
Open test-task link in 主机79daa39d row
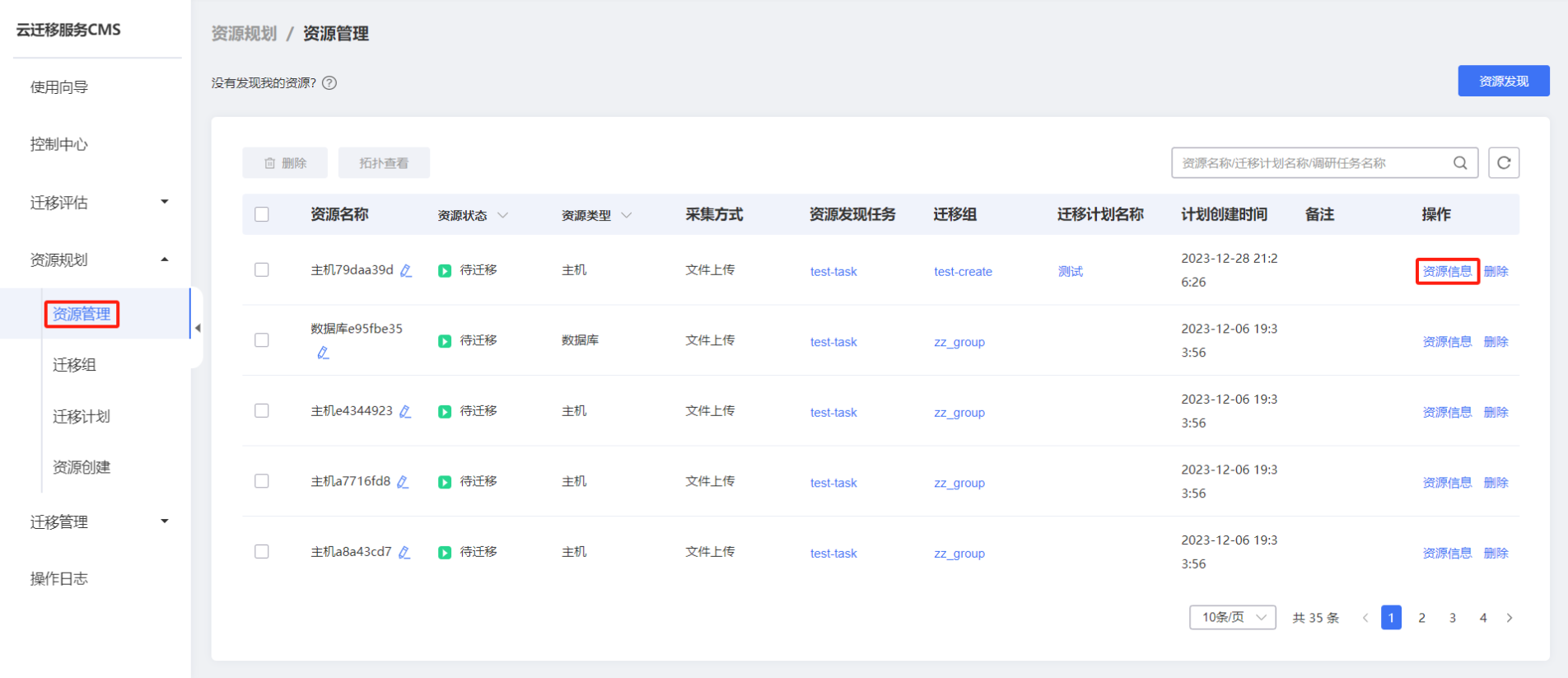pos(833,271)
